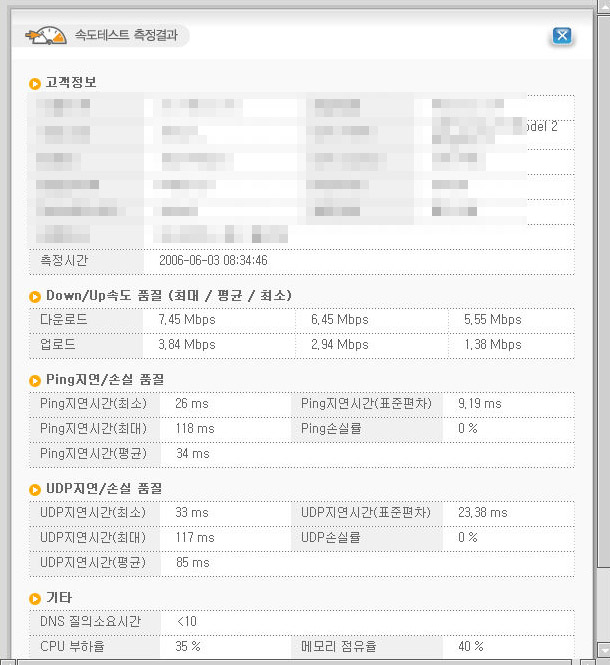The height and width of the screenshot is (665, 610).
Task: Click the max download speed 7.45 Mbps
Action: [187, 320]
